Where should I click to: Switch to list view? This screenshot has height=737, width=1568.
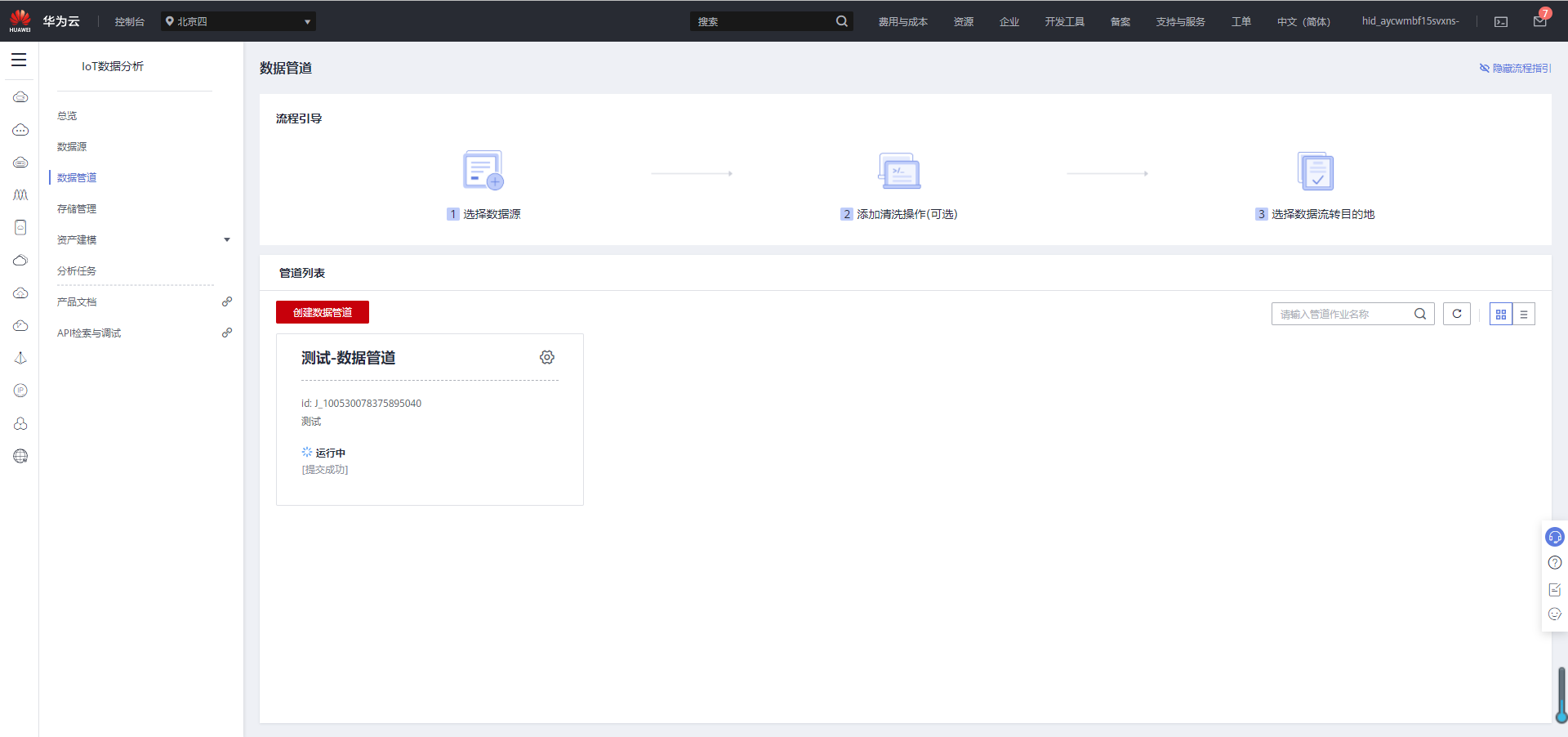coord(1524,314)
